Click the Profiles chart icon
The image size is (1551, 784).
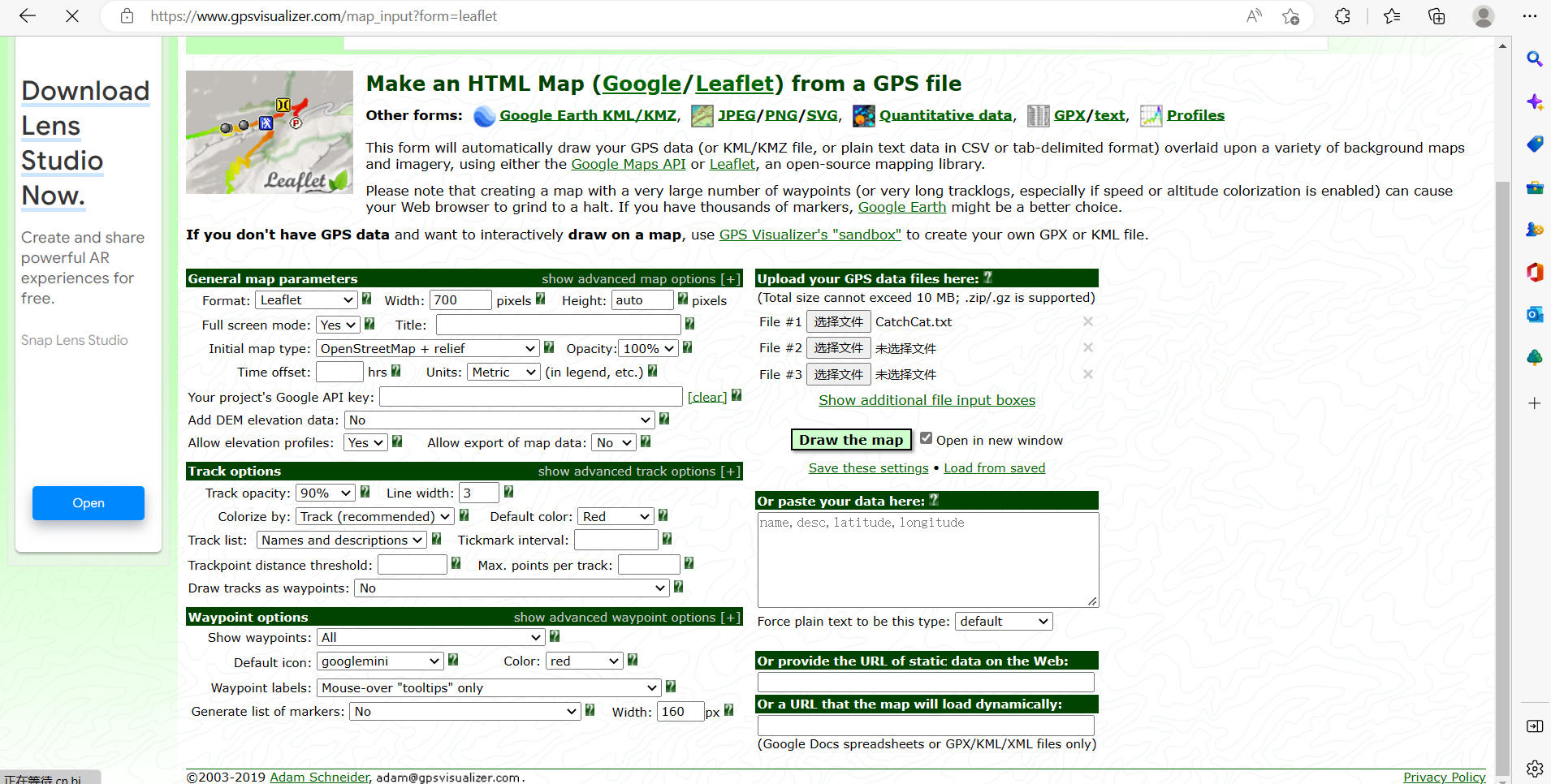pyautogui.click(x=1151, y=116)
